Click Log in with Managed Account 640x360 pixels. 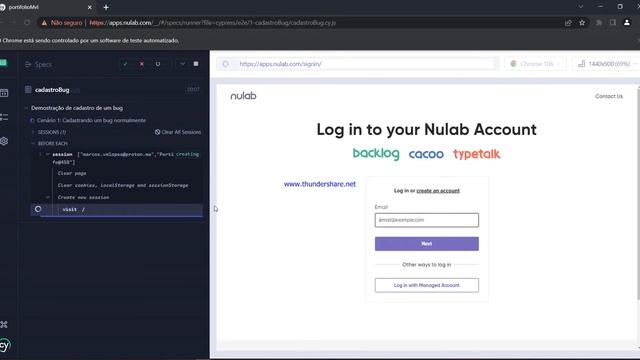point(427,285)
